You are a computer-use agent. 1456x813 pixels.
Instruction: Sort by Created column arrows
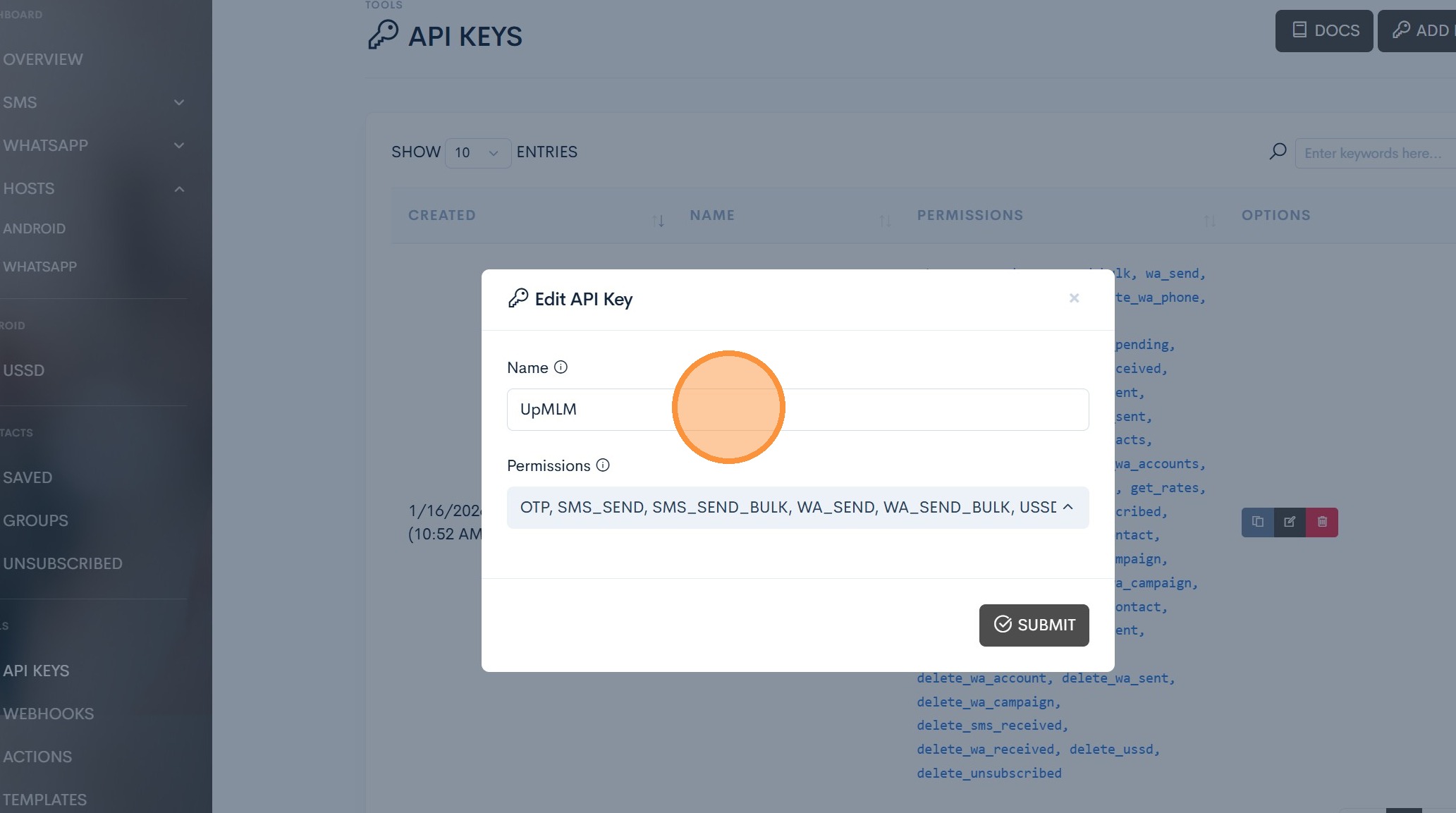coord(659,221)
